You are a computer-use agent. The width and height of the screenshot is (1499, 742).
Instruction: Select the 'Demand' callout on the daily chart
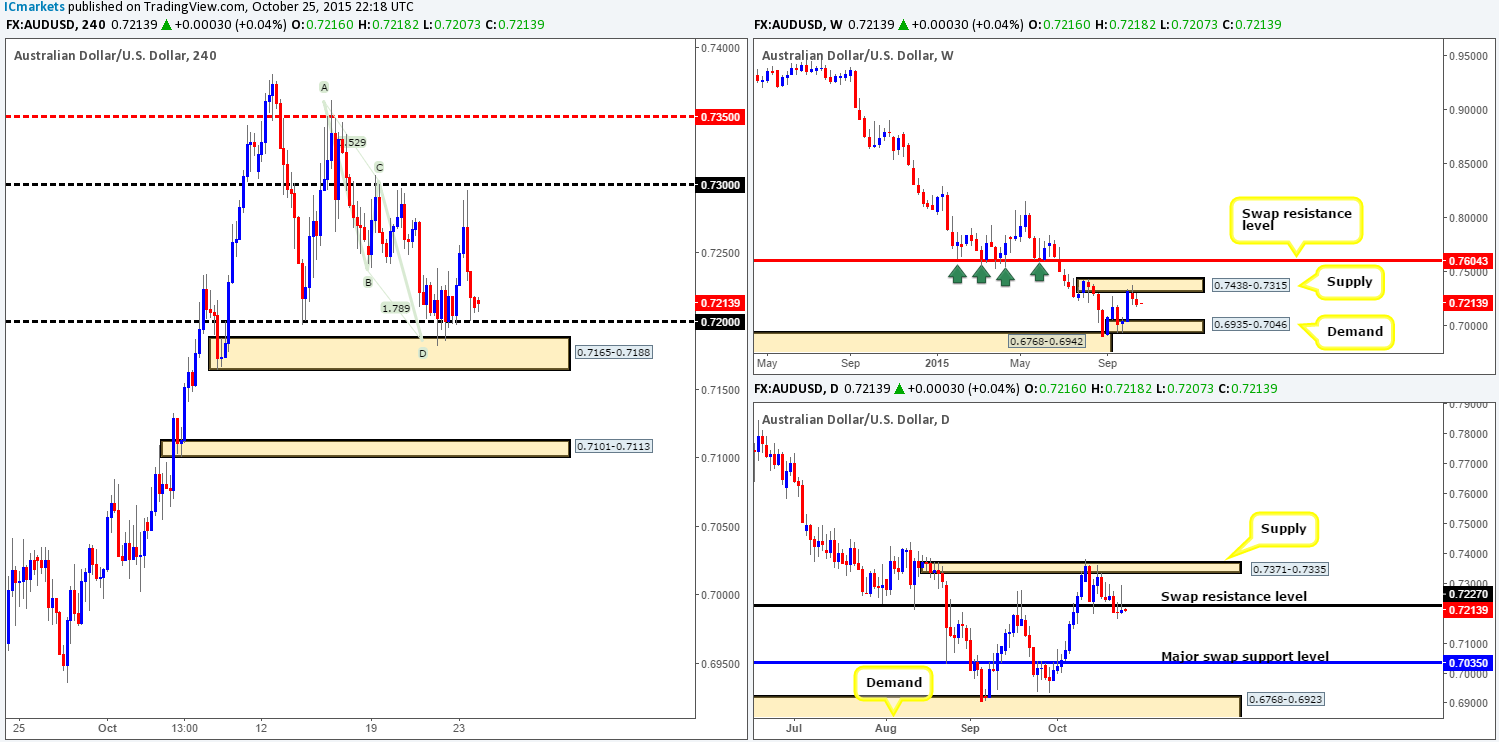[x=894, y=682]
